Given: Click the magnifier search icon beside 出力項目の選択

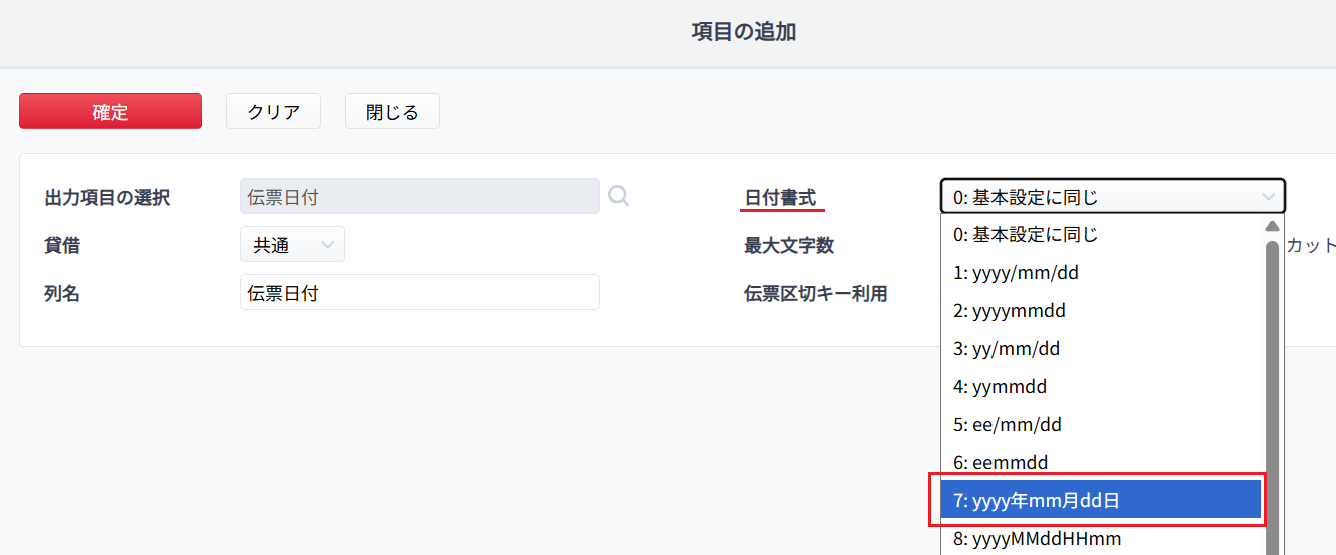Looking at the screenshot, I should pyautogui.click(x=619, y=196).
